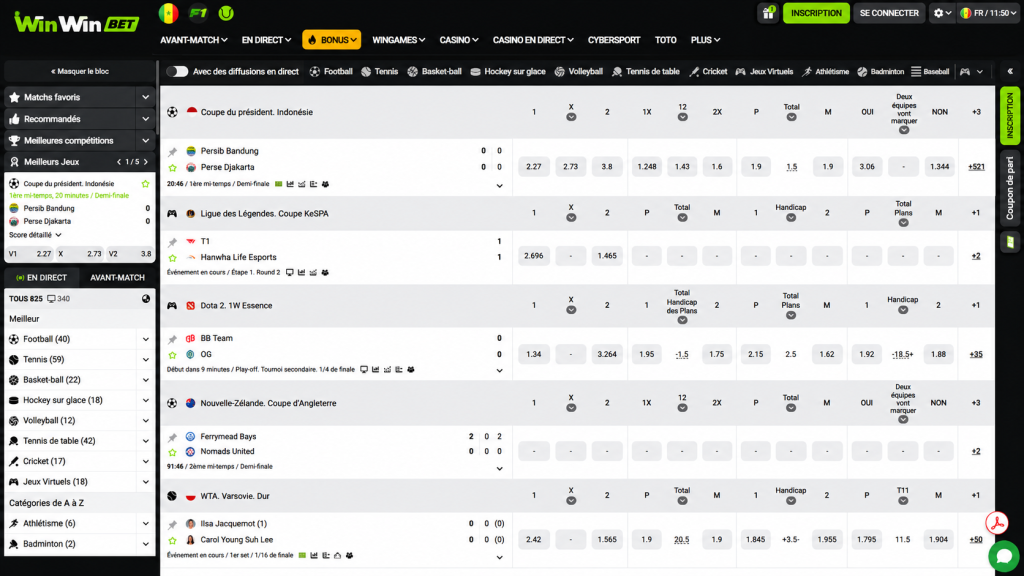Select the Football sport filter
The height and width of the screenshot is (576, 1024).
(x=331, y=72)
